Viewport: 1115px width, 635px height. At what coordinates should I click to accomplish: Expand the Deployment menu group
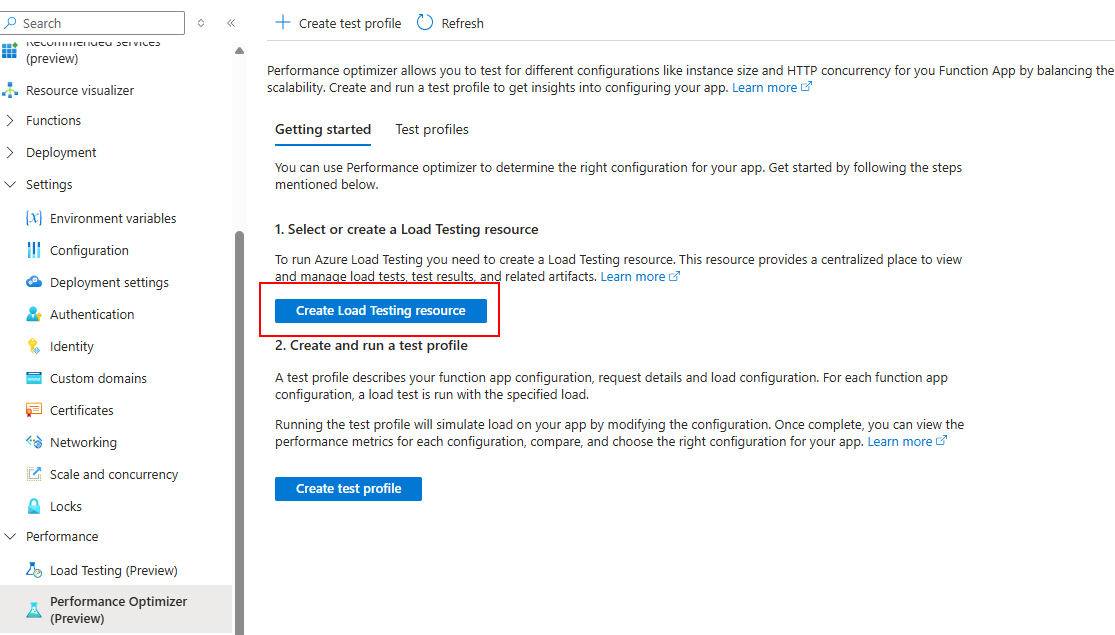(10, 152)
